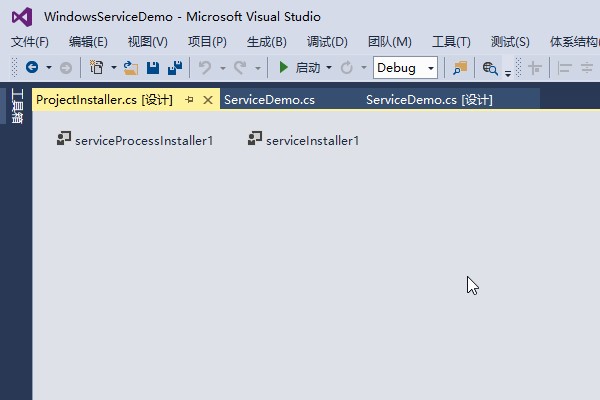Click the Visual Studio logo icon
Viewport: 600px width, 400px height.
[23, 17]
